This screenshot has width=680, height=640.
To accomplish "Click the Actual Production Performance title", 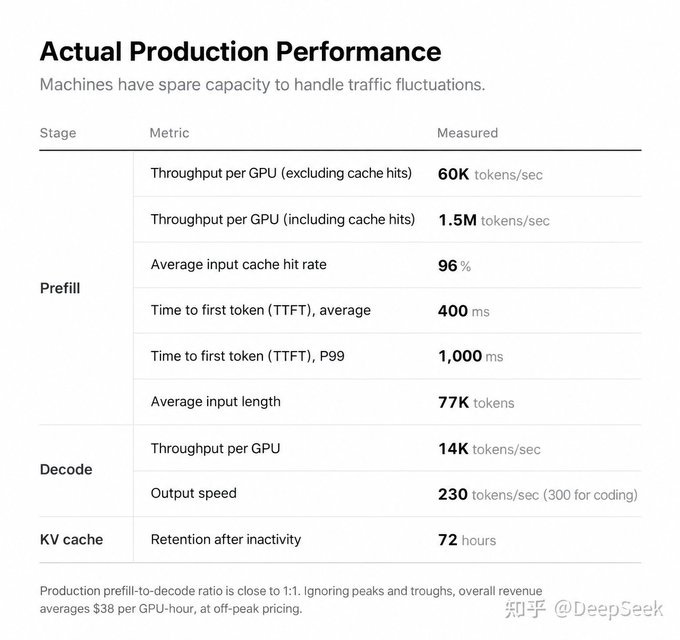I will (x=240, y=52).
